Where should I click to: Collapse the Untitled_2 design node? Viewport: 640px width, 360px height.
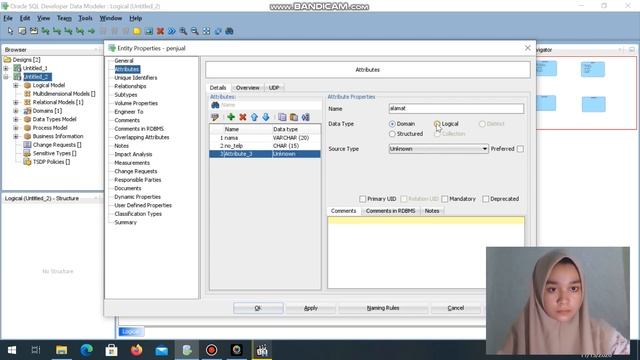pos(6,77)
